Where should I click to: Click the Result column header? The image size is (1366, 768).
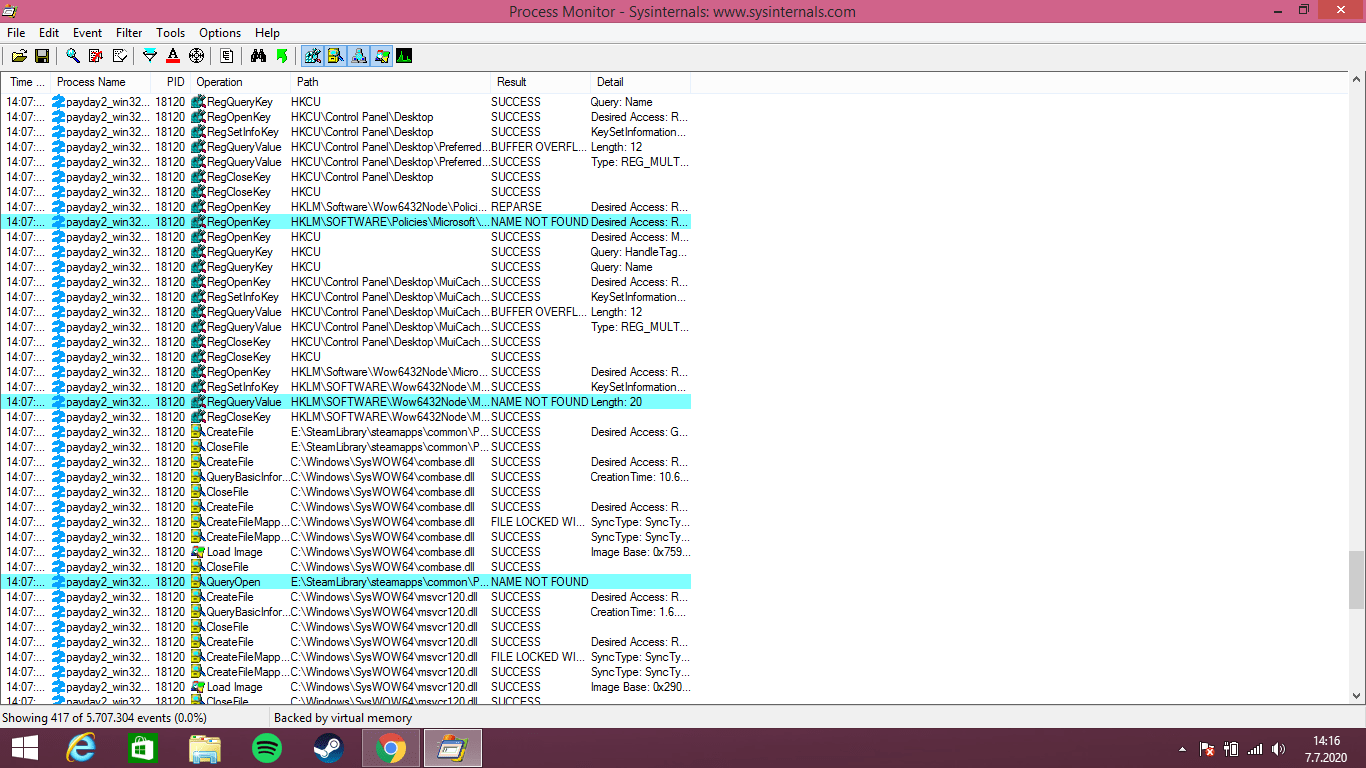pos(540,82)
